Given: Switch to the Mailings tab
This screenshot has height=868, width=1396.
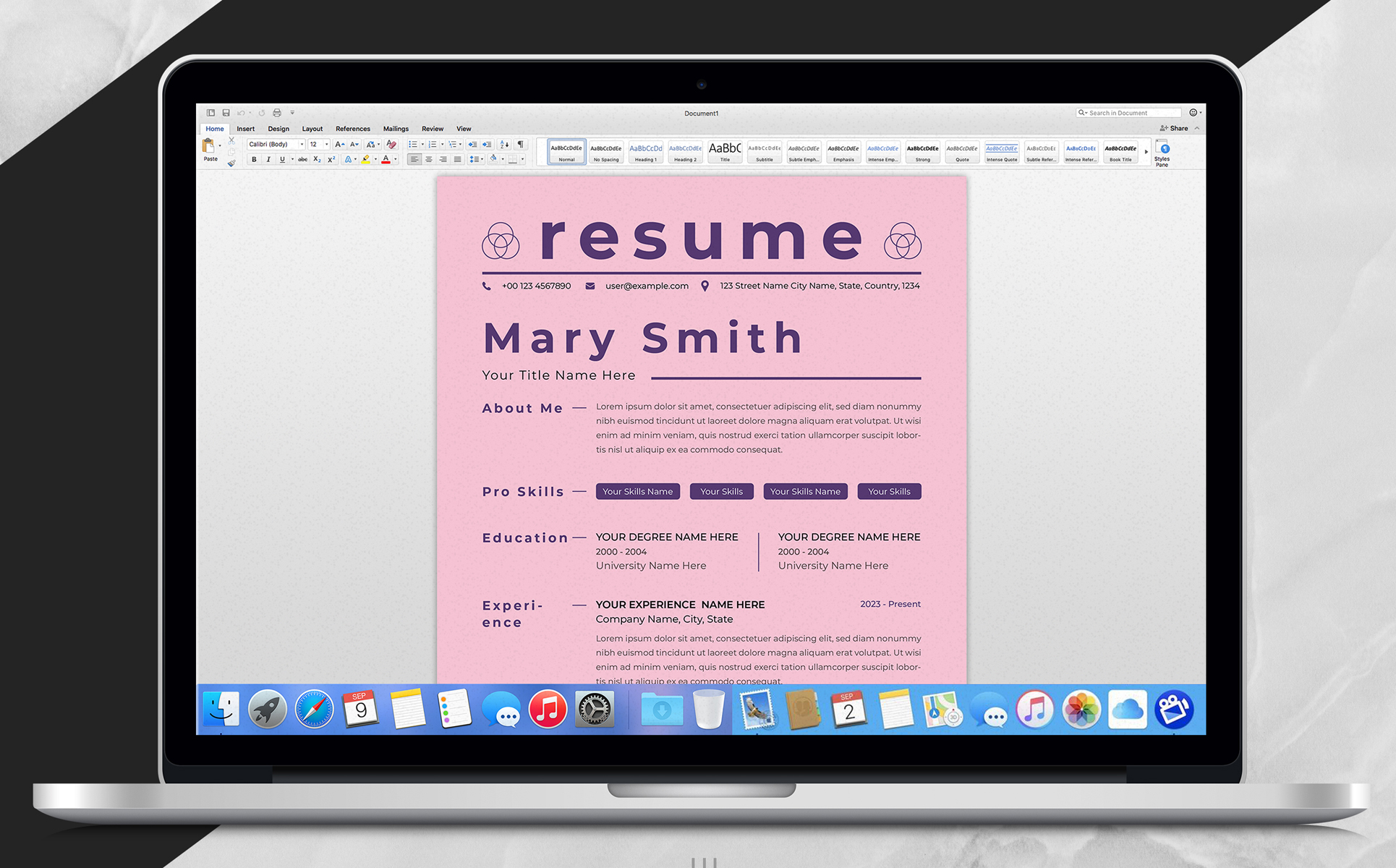Looking at the screenshot, I should click(396, 129).
